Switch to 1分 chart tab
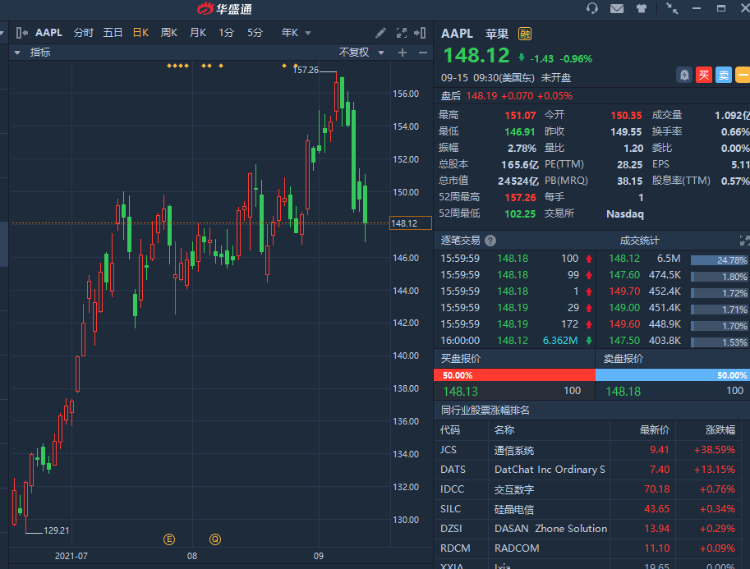The image size is (750, 569). click(226, 33)
